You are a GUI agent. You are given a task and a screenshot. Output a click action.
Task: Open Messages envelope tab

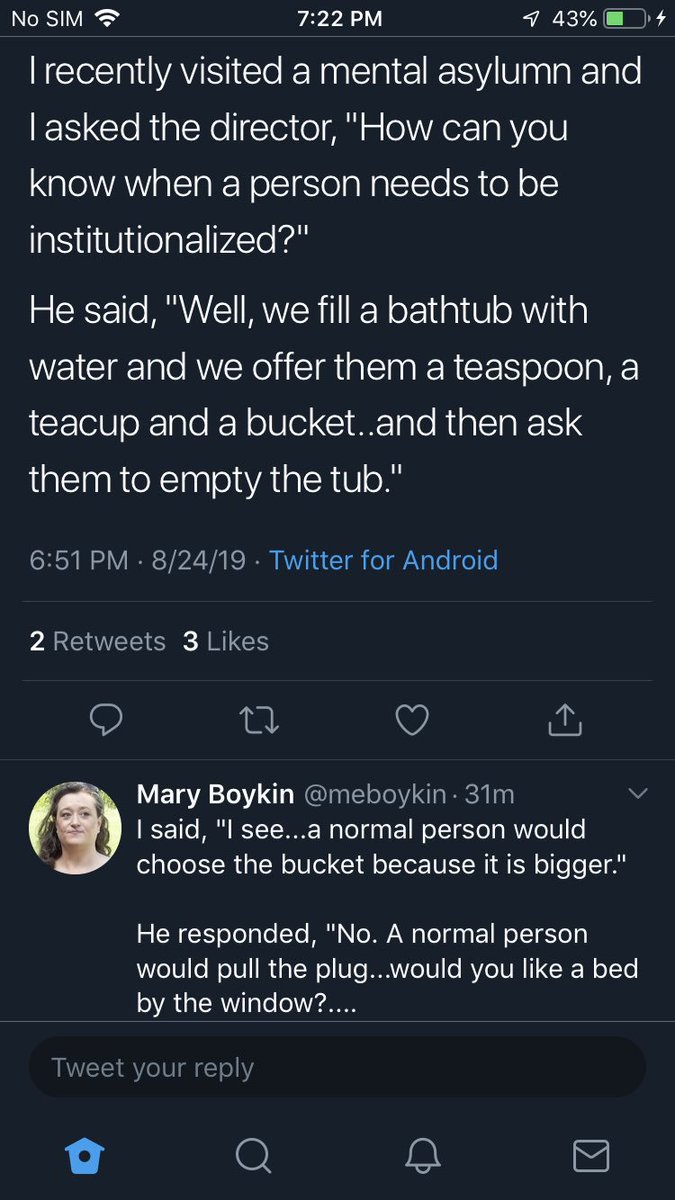point(591,1156)
